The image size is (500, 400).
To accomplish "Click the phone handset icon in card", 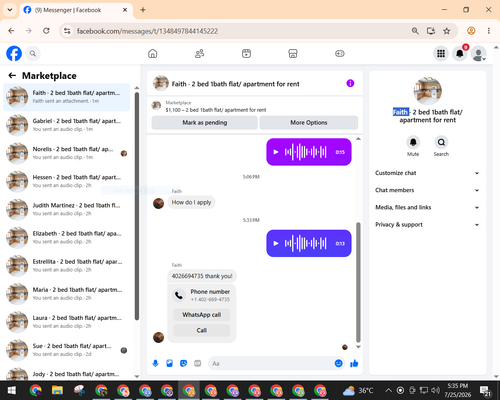I will [179, 295].
